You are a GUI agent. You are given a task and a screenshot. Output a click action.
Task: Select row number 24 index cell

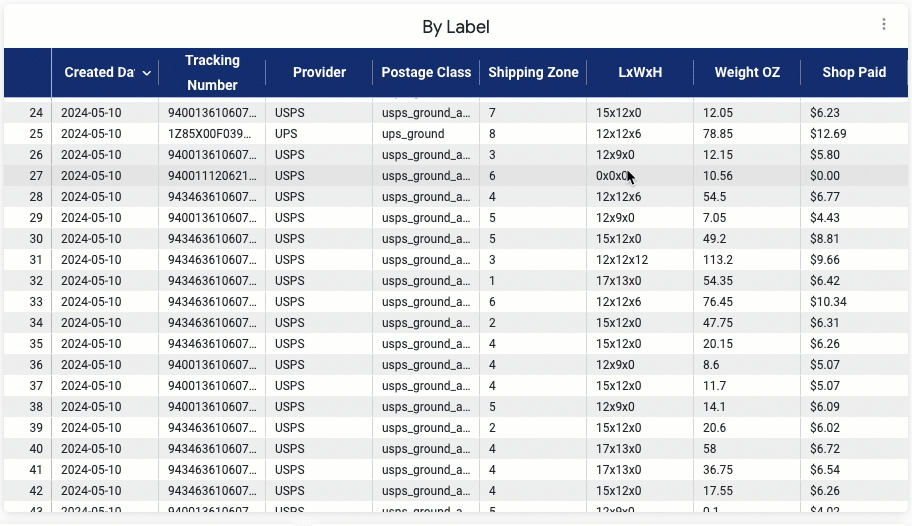click(x=36, y=113)
